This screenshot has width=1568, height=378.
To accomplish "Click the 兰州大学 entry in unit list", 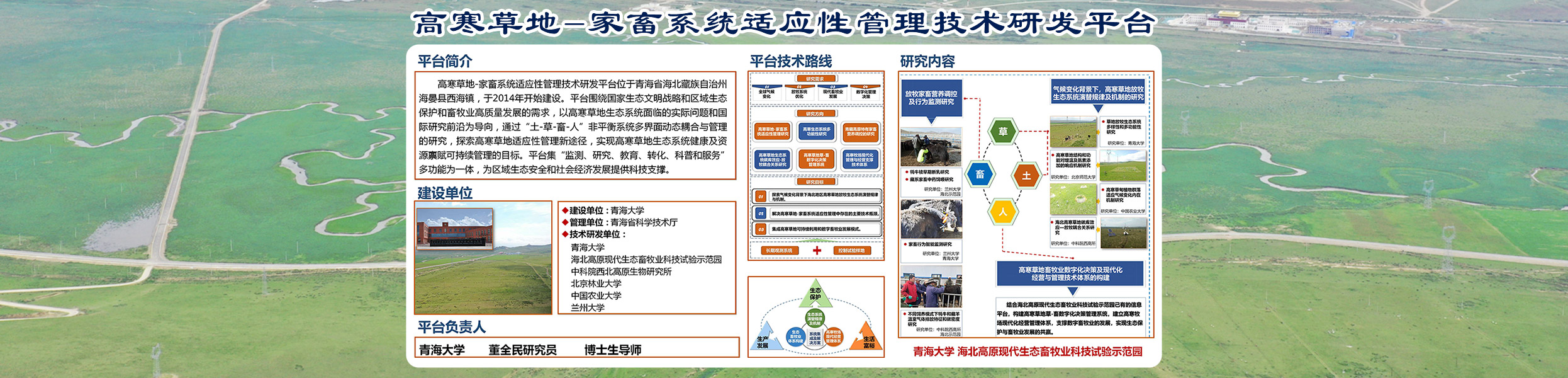I will tap(588, 307).
